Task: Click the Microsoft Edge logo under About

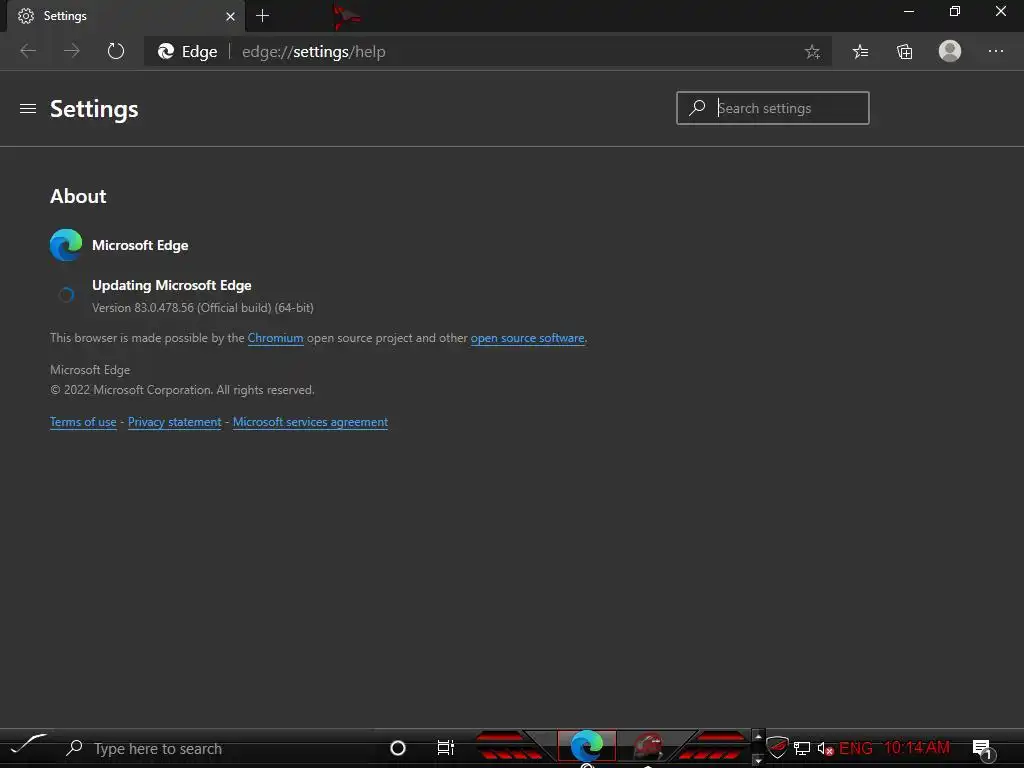Action: tap(66, 245)
